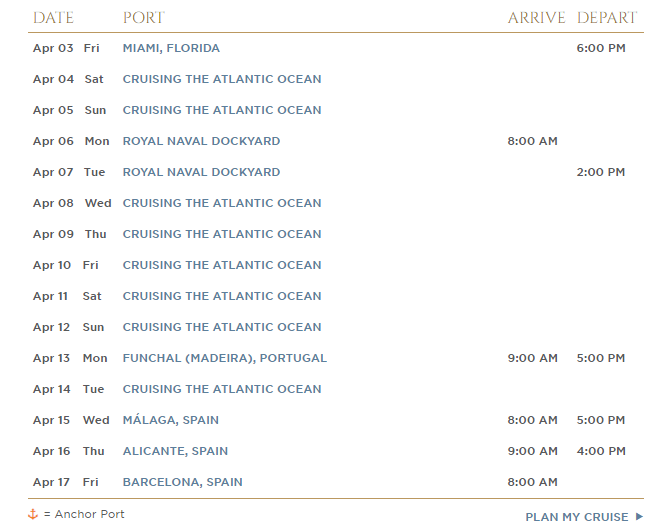The image size is (671, 531).
Task: Click Cruising the Atlantic Ocean on Apr 12
Action: pos(222,327)
